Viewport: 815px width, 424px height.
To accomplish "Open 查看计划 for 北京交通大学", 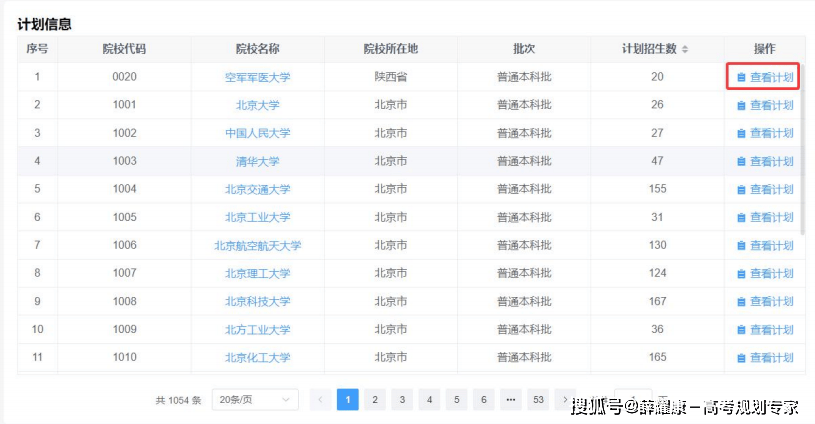I will (765, 190).
